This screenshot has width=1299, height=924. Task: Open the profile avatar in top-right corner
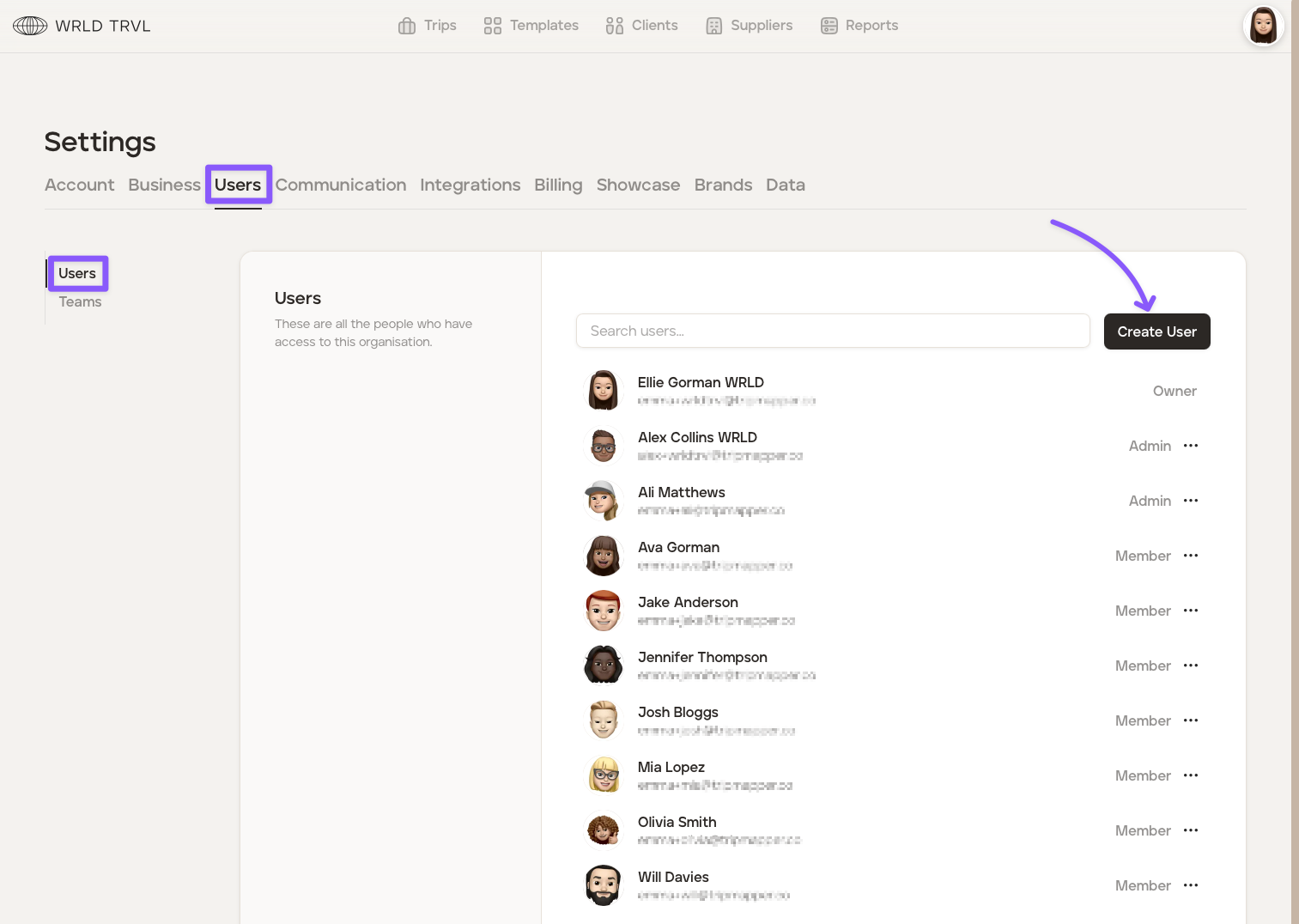coord(1263,26)
